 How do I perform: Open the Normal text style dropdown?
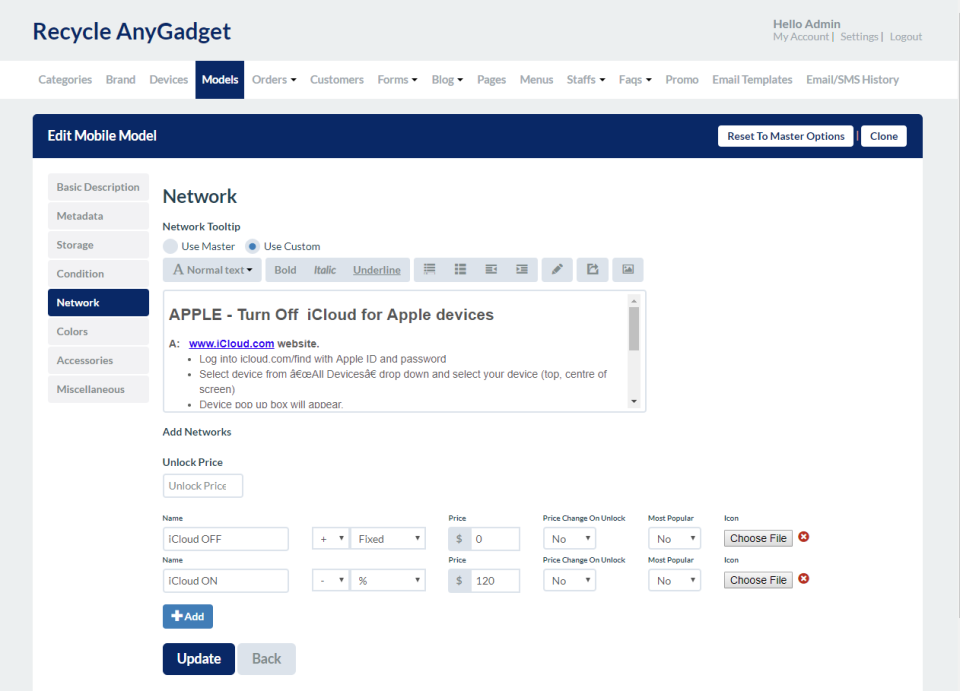211,269
